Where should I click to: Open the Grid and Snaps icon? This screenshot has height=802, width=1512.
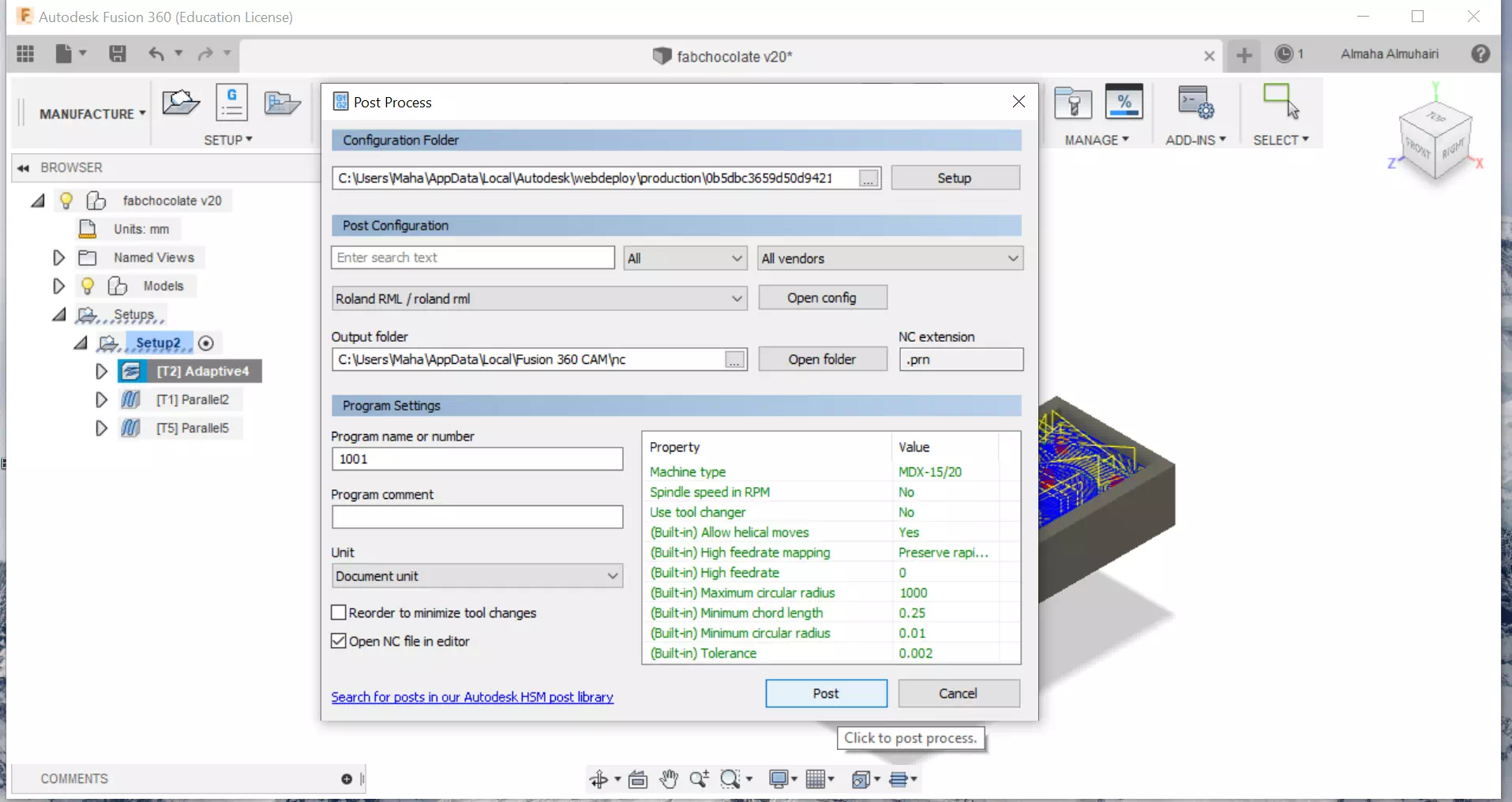point(816,780)
